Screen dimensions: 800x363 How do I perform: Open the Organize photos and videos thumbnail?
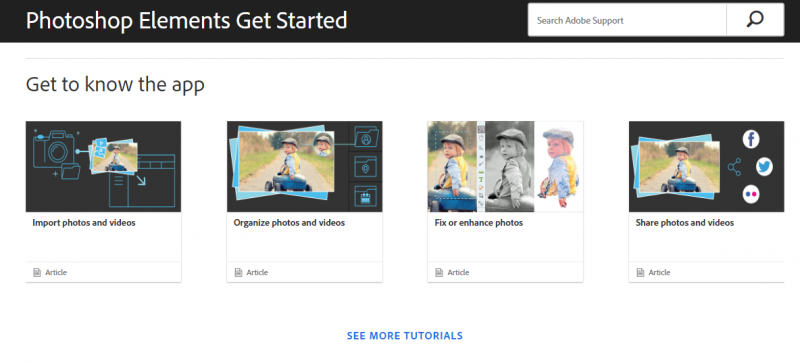coord(305,166)
